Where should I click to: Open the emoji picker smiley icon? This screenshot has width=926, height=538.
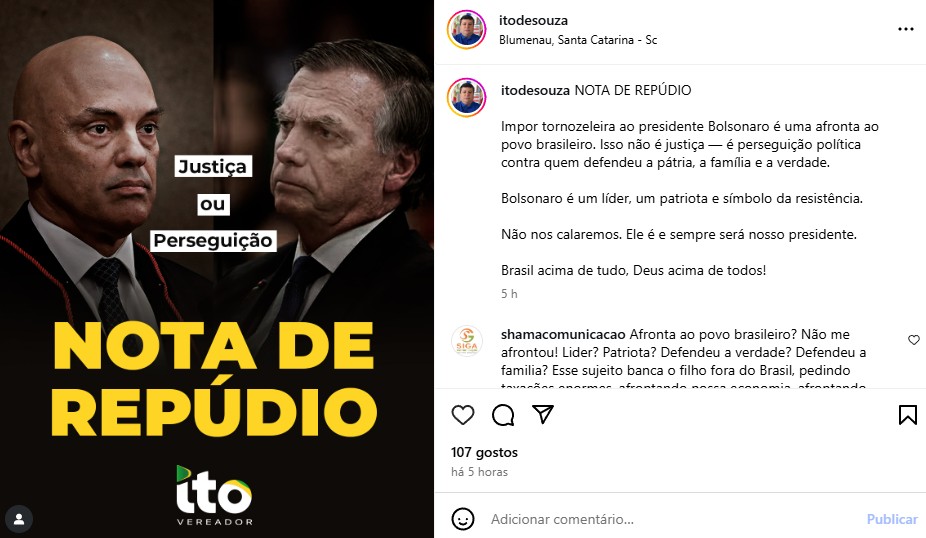click(462, 519)
